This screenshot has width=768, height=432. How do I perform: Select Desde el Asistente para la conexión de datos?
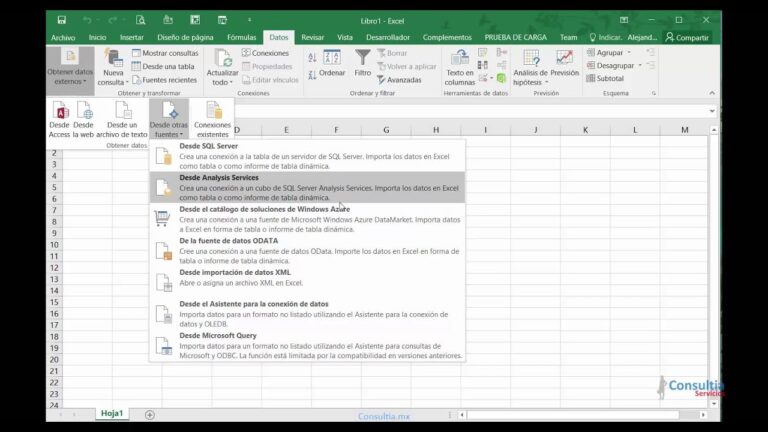307,313
